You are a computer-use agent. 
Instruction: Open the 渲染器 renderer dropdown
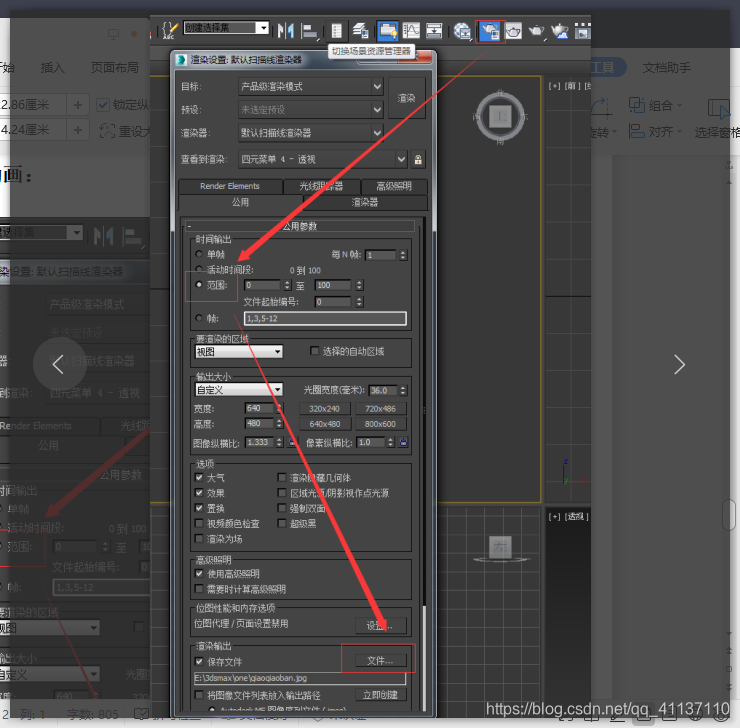[311, 133]
